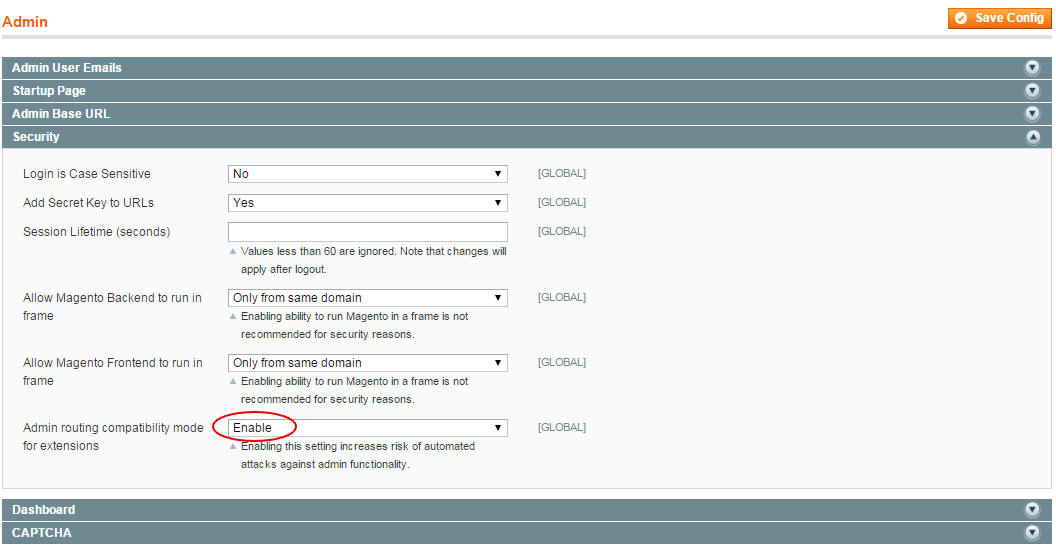1056x552 pixels.
Task: Click GLOBAL scope next to Session Lifetime
Action: 562,231
